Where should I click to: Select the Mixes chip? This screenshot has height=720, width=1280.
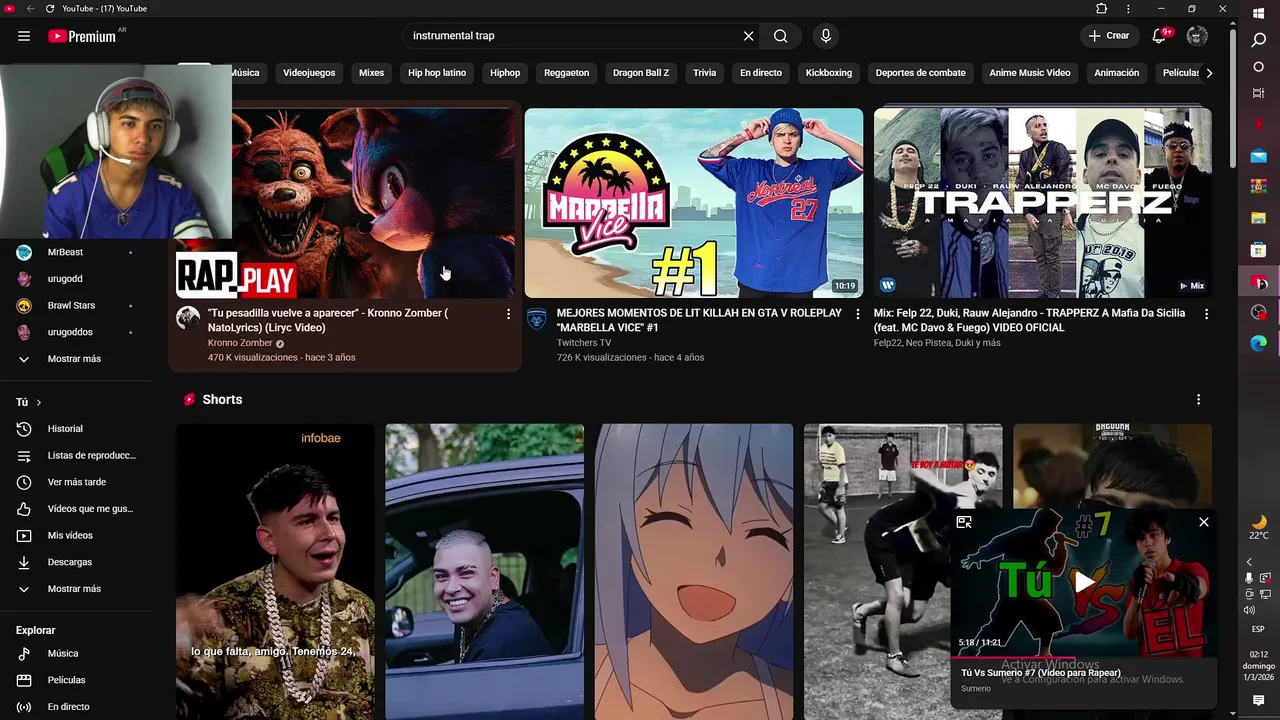pos(371,73)
